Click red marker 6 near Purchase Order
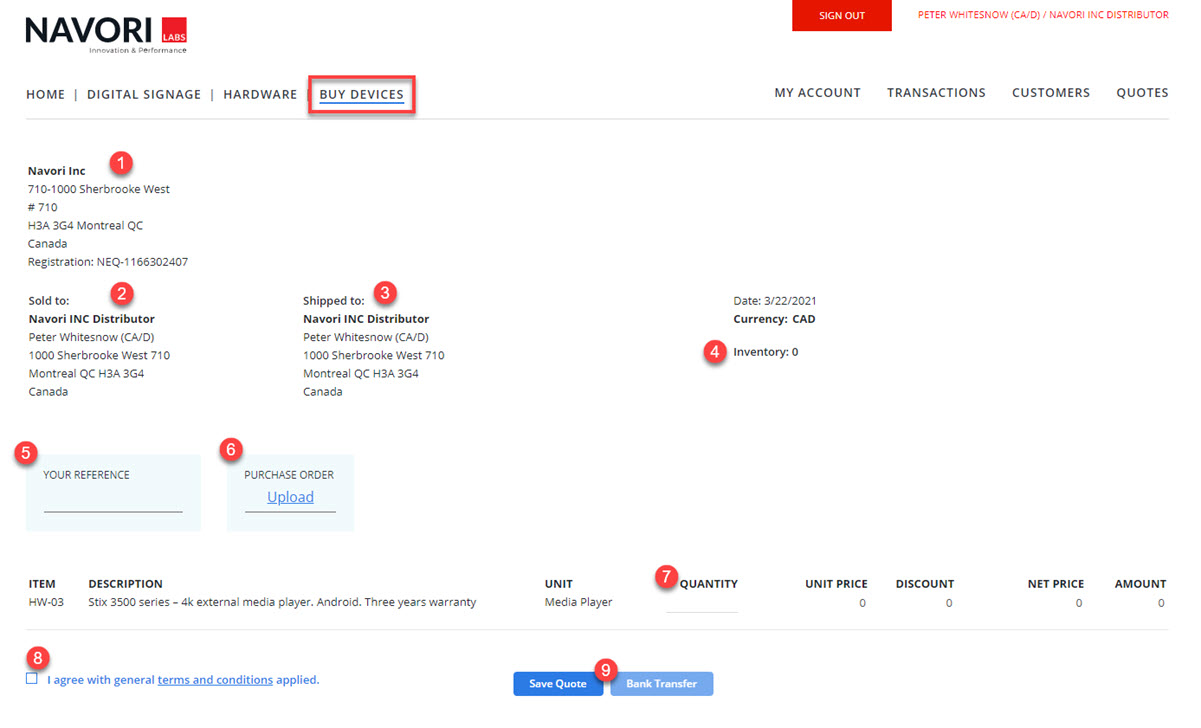Screen dimensions: 1201x728 tap(229, 450)
